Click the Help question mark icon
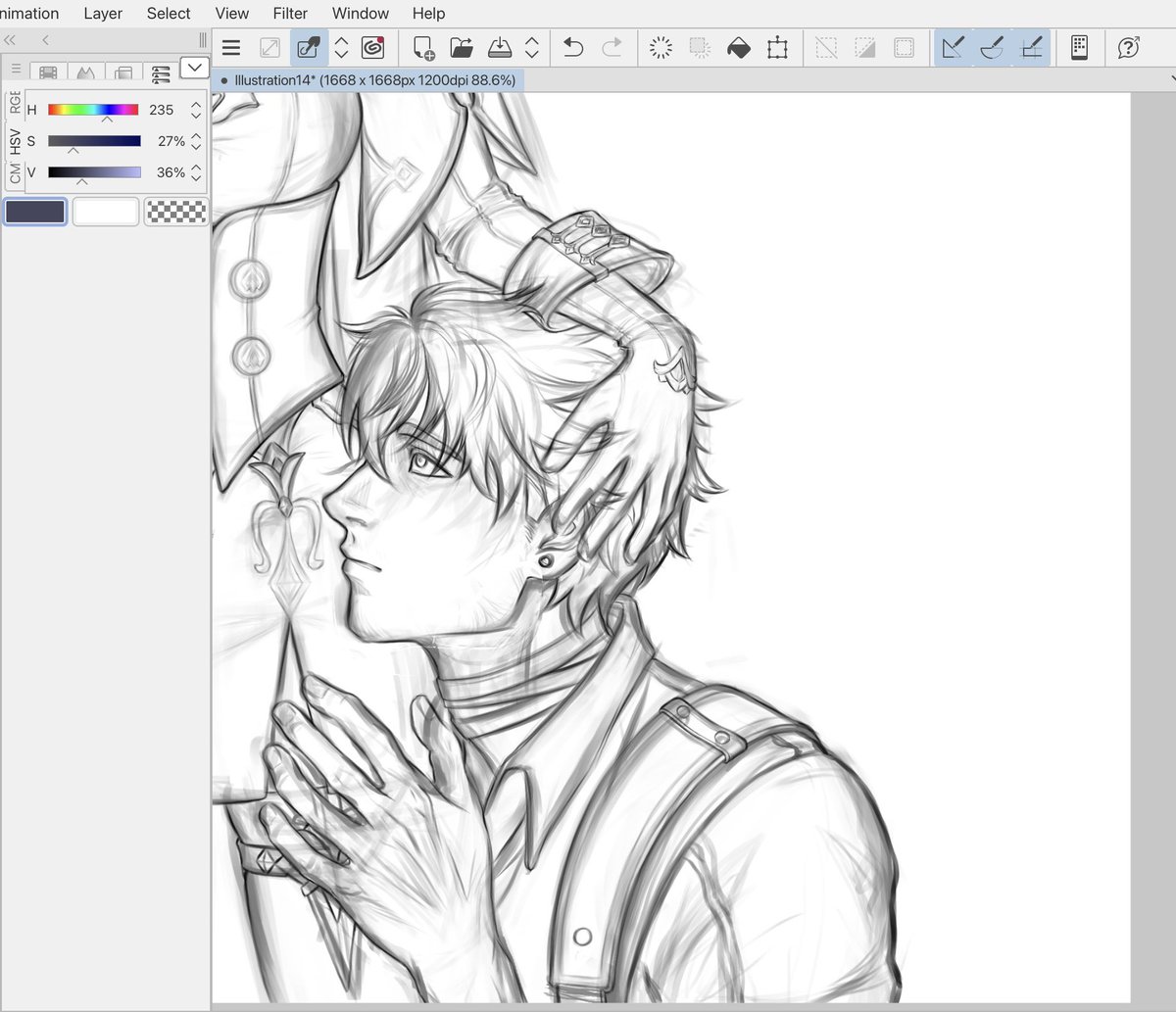Screen dimensions: 1176x1012 click(x=1128, y=46)
